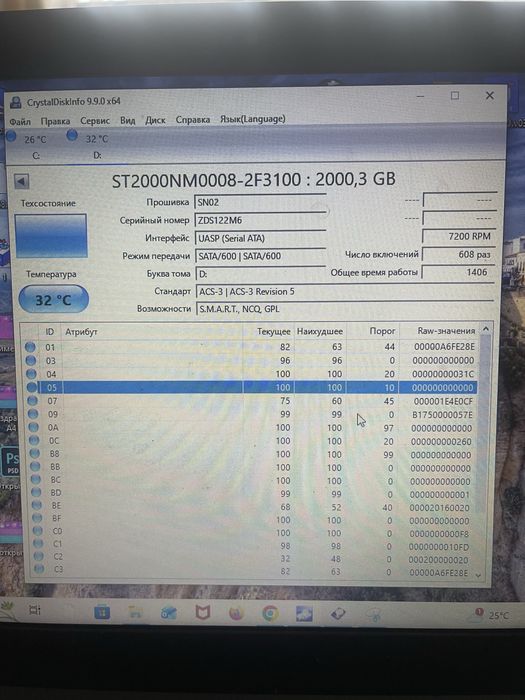Click the Порог column header
The image size is (525, 700).
382,331
